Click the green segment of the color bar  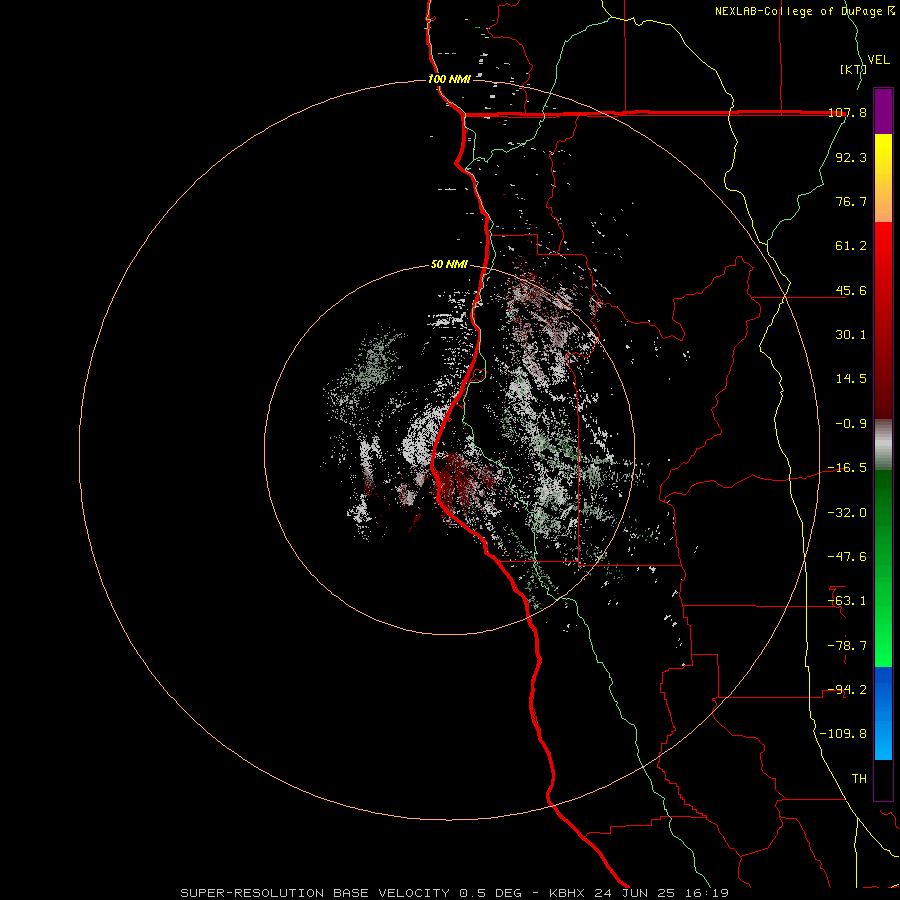coord(883,568)
